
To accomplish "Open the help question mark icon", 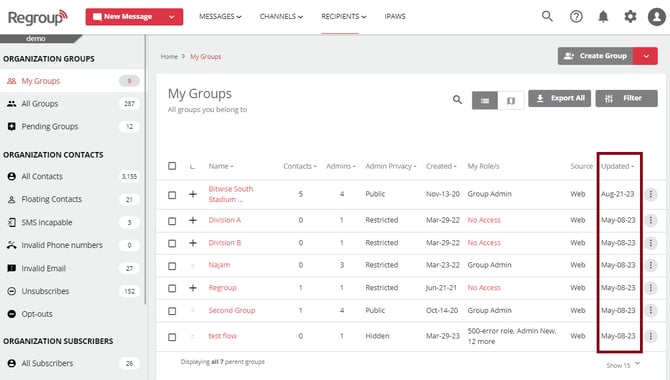I will (x=576, y=16).
